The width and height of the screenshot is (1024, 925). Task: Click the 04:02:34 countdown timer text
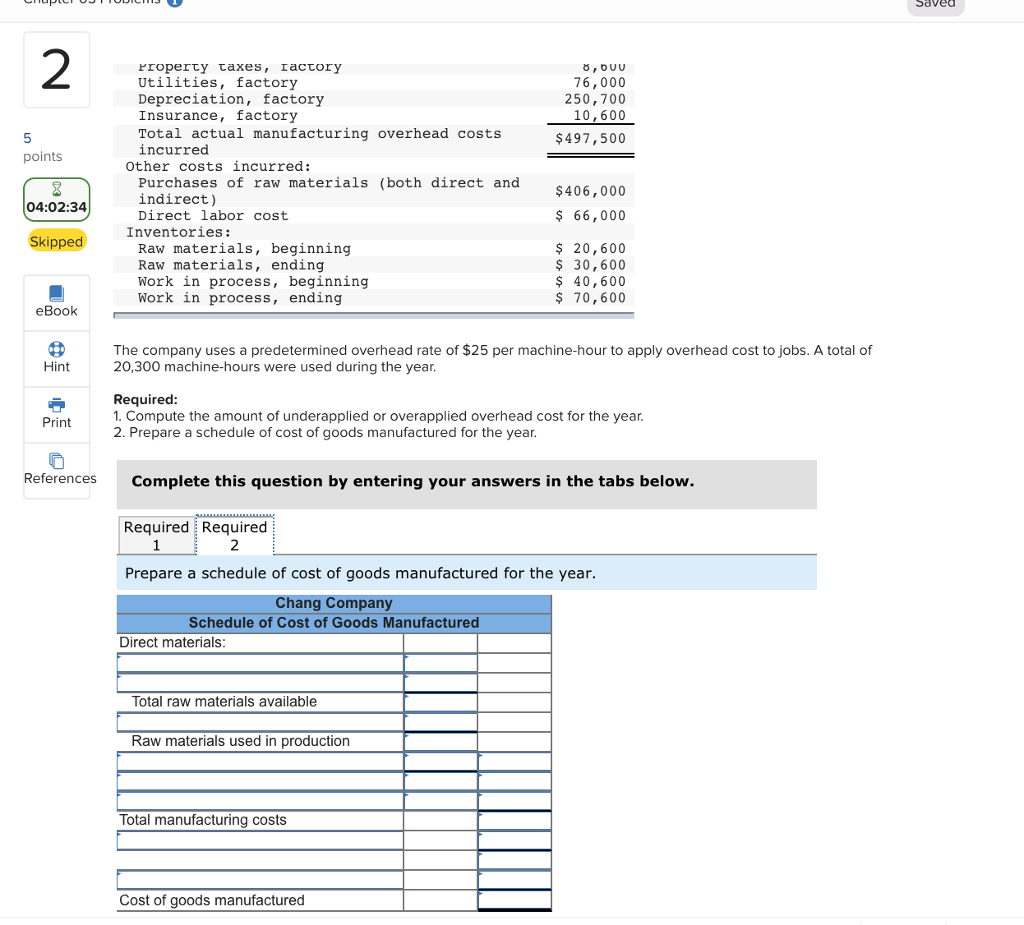click(56, 207)
